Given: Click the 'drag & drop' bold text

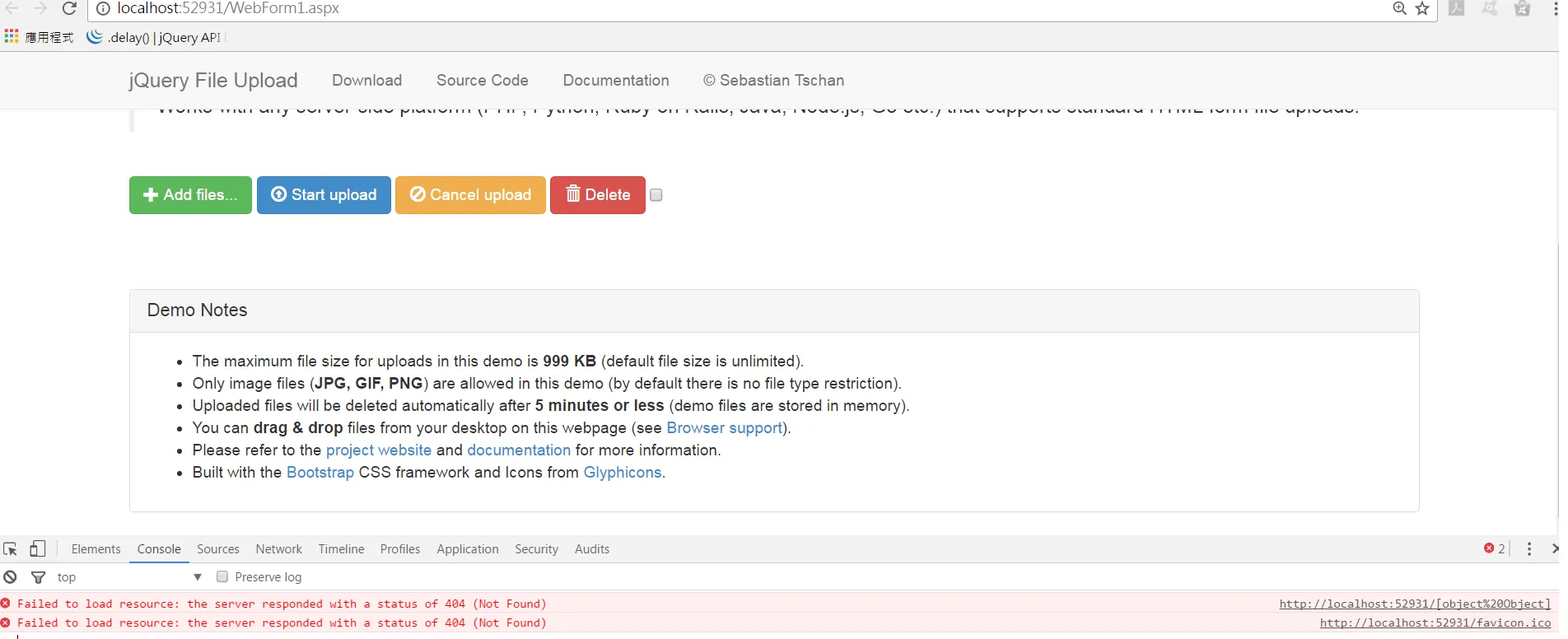Looking at the screenshot, I should (298, 428).
